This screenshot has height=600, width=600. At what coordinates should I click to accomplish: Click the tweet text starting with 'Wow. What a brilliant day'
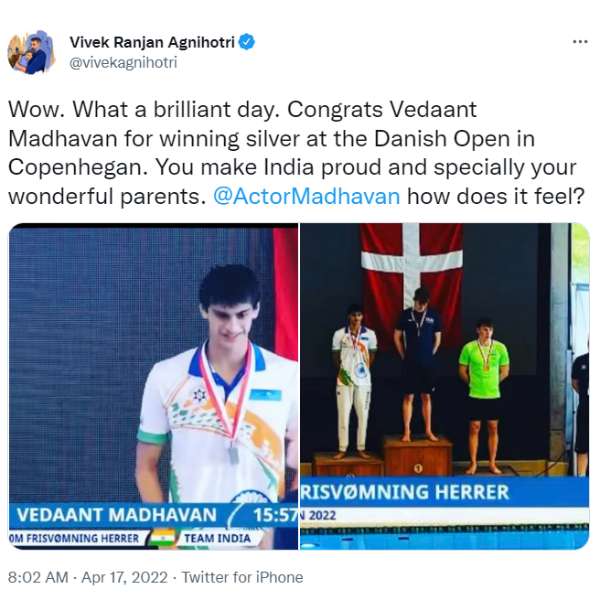click(297, 153)
